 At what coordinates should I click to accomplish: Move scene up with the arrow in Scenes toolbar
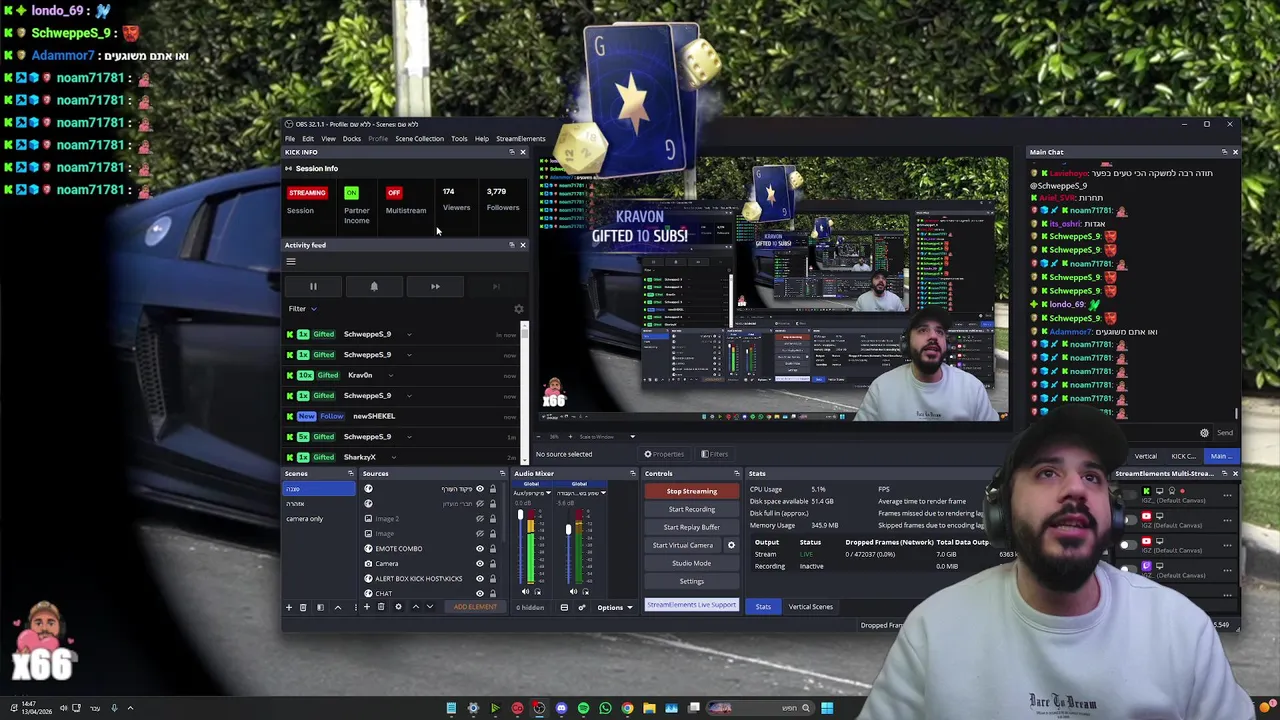tap(338, 607)
